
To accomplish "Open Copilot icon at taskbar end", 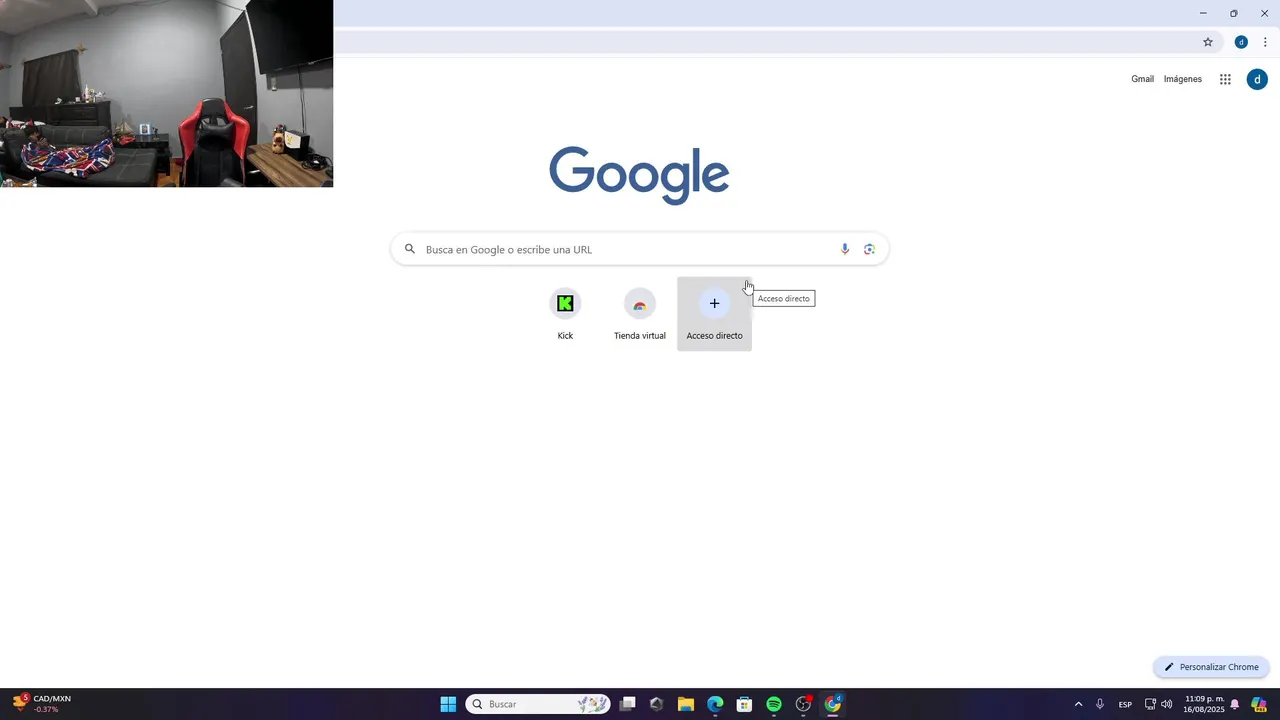I will (x=1259, y=704).
